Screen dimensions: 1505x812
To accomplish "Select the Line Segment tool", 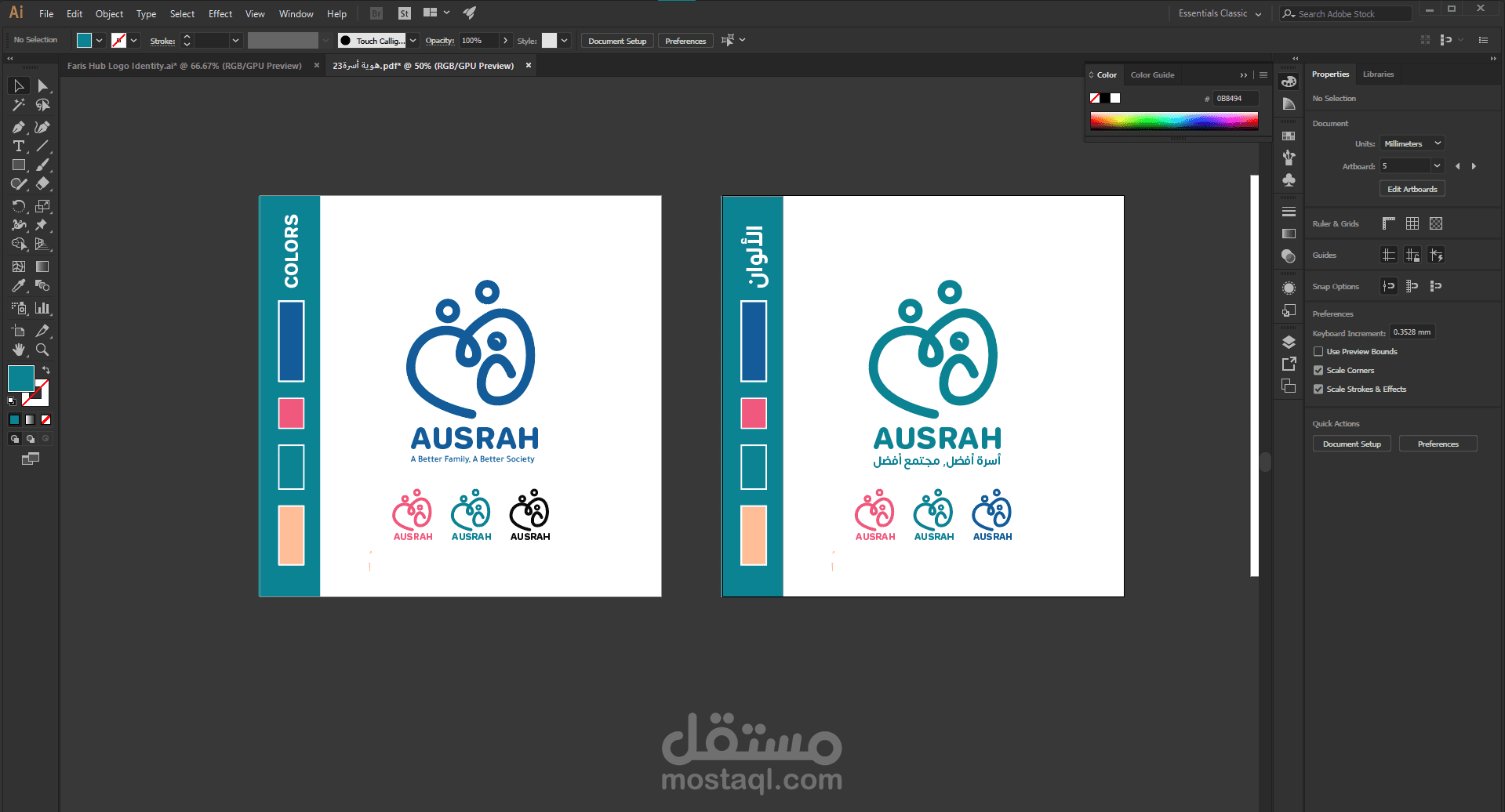I will pos(42,146).
